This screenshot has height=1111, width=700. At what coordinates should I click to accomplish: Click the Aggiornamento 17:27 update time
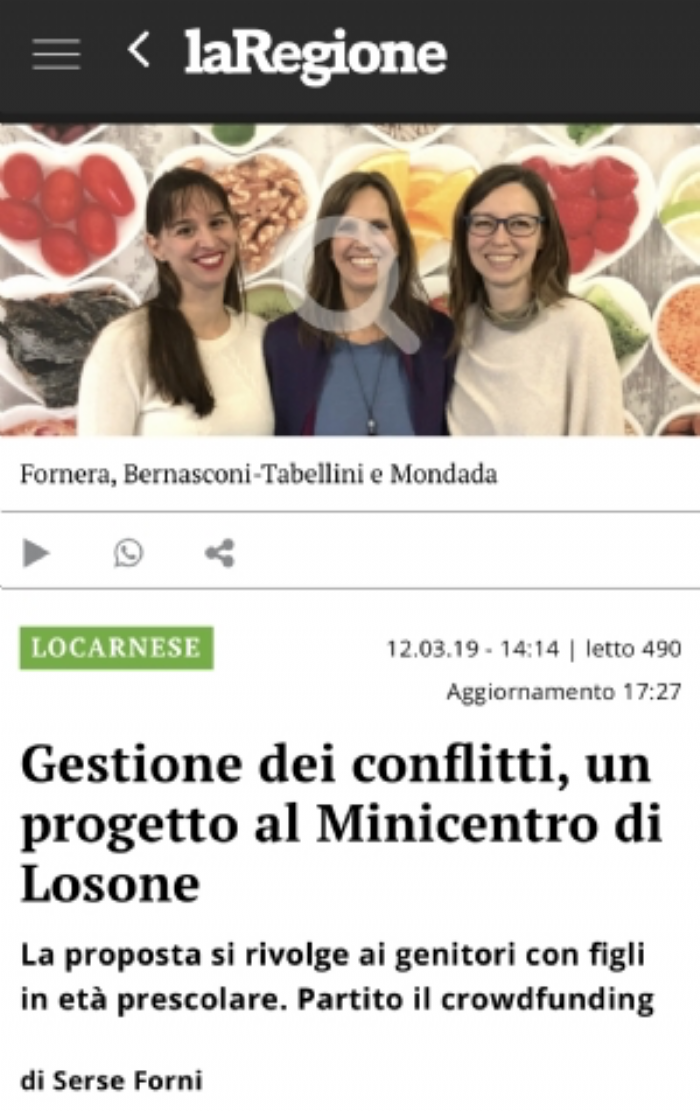coord(564,691)
